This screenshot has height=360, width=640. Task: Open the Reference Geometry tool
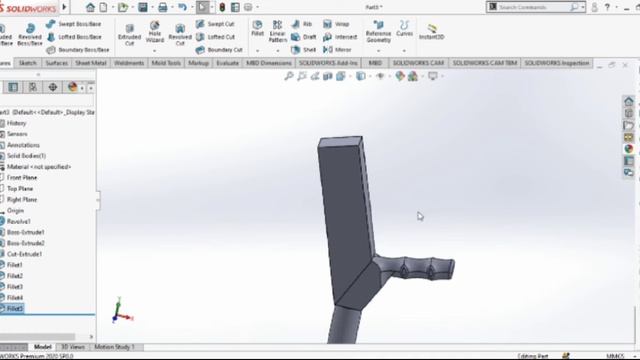click(378, 32)
